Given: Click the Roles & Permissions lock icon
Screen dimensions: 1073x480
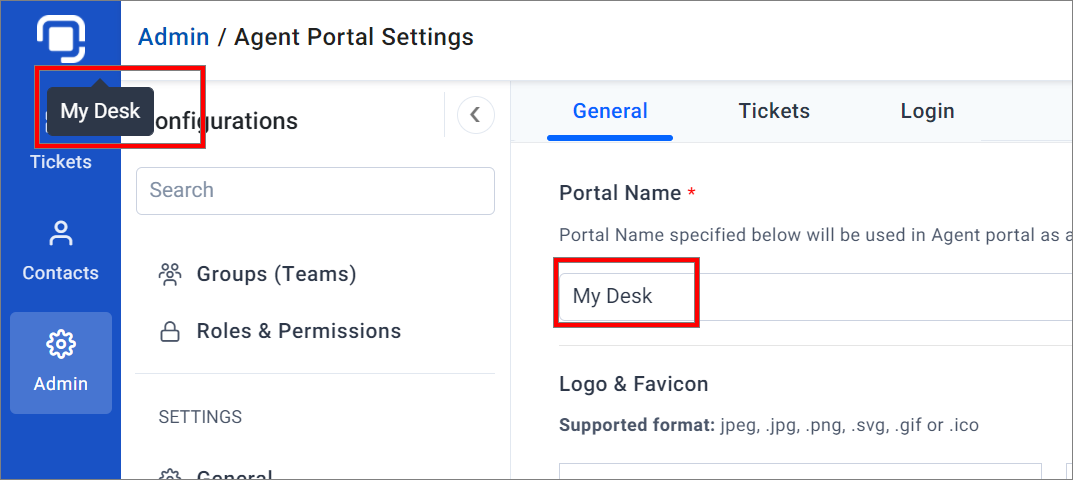Looking at the screenshot, I should pos(168,331).
